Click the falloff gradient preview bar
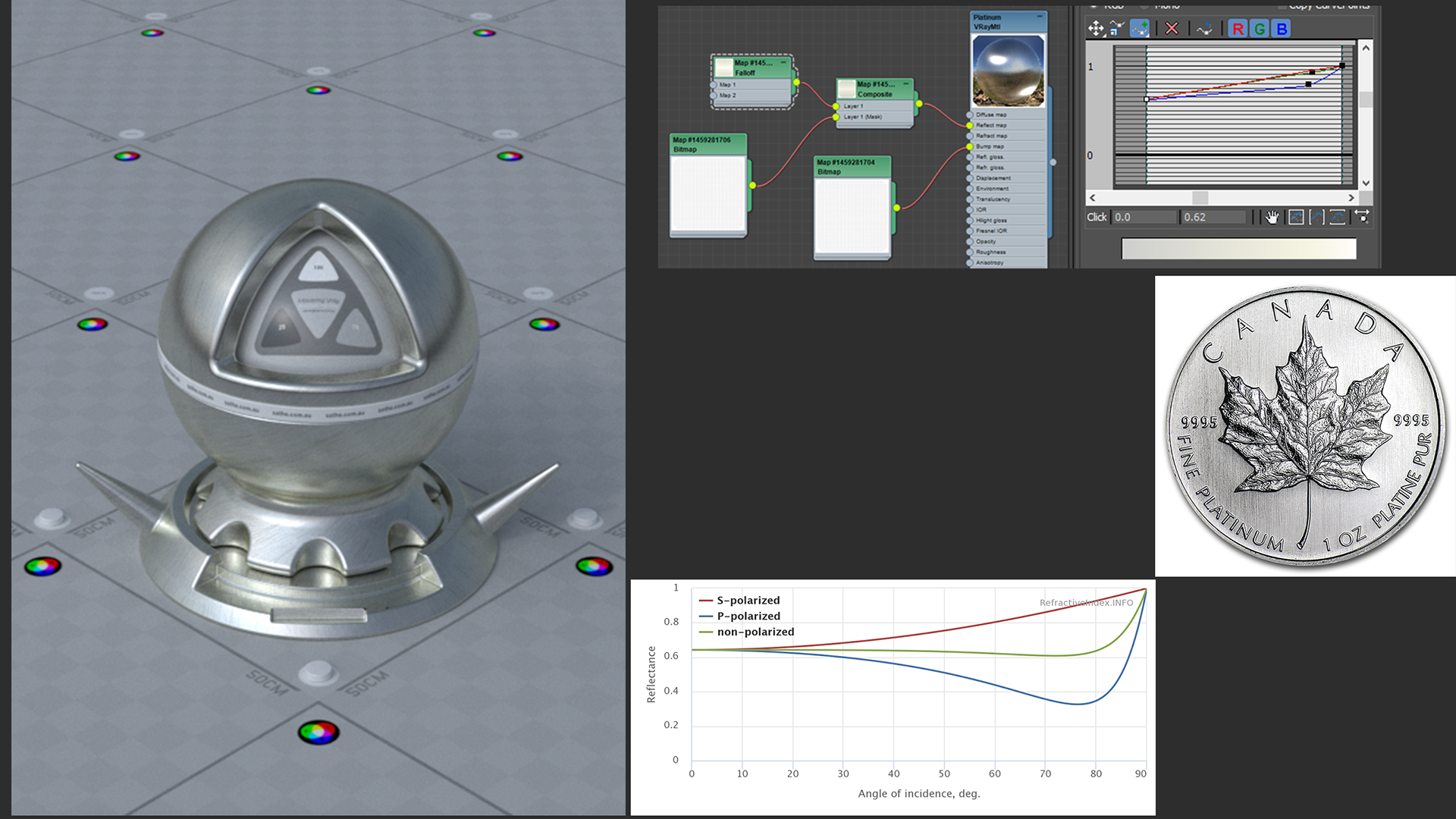Image resolution: width=1456 pixels, height=819 pixels. click(1238, 249)
